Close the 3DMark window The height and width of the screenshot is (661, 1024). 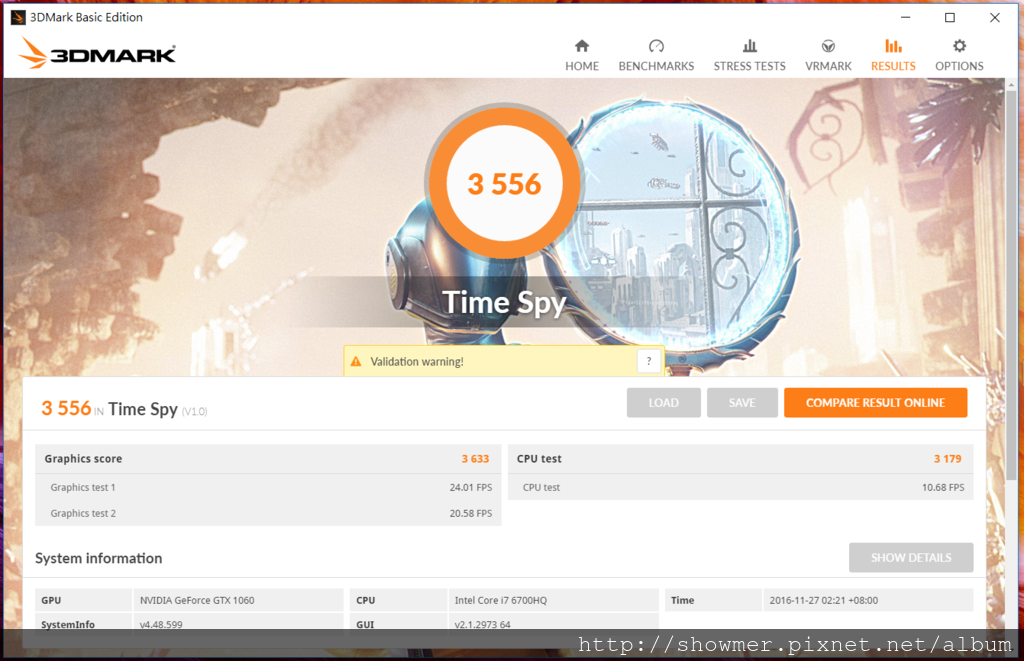click(995, 18)
